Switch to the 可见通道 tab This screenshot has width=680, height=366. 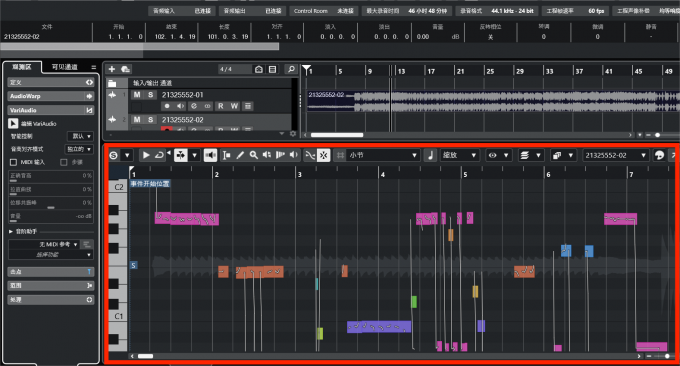[65, 67]
